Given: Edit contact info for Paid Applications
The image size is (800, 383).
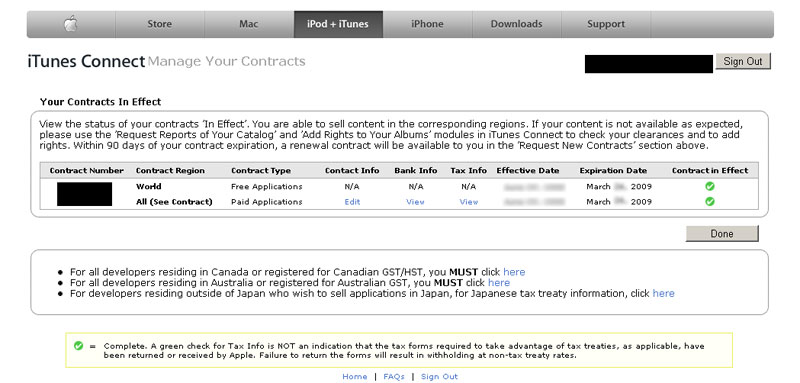Looking at the screenshot, I should [352, 202].
